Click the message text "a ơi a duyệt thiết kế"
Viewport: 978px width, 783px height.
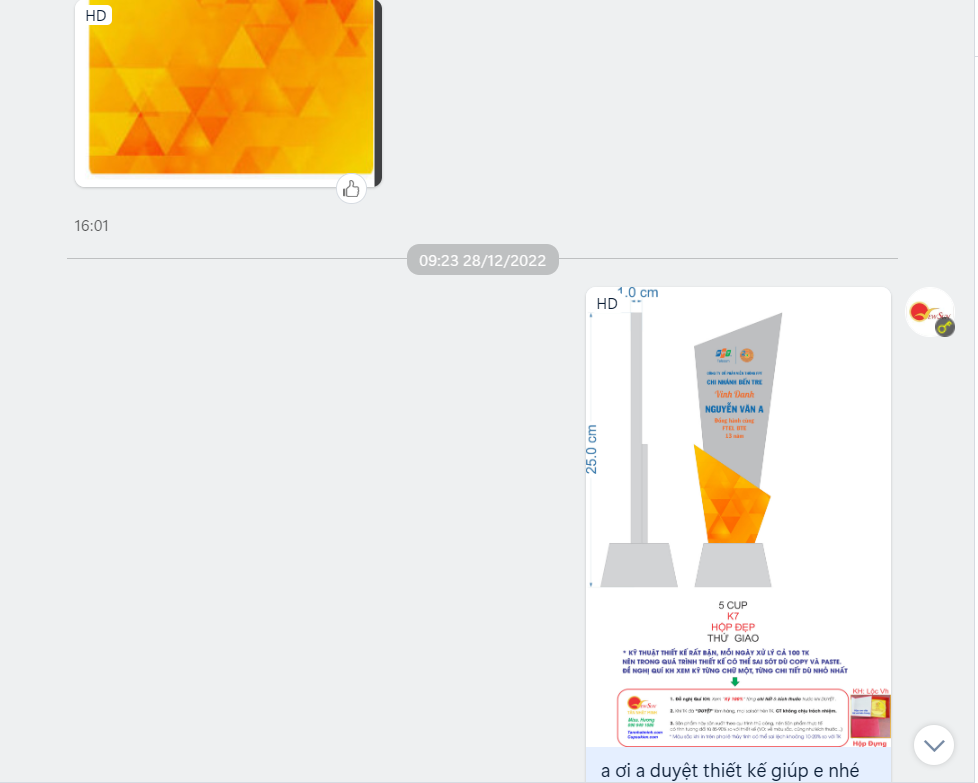(x=729, y=770)
